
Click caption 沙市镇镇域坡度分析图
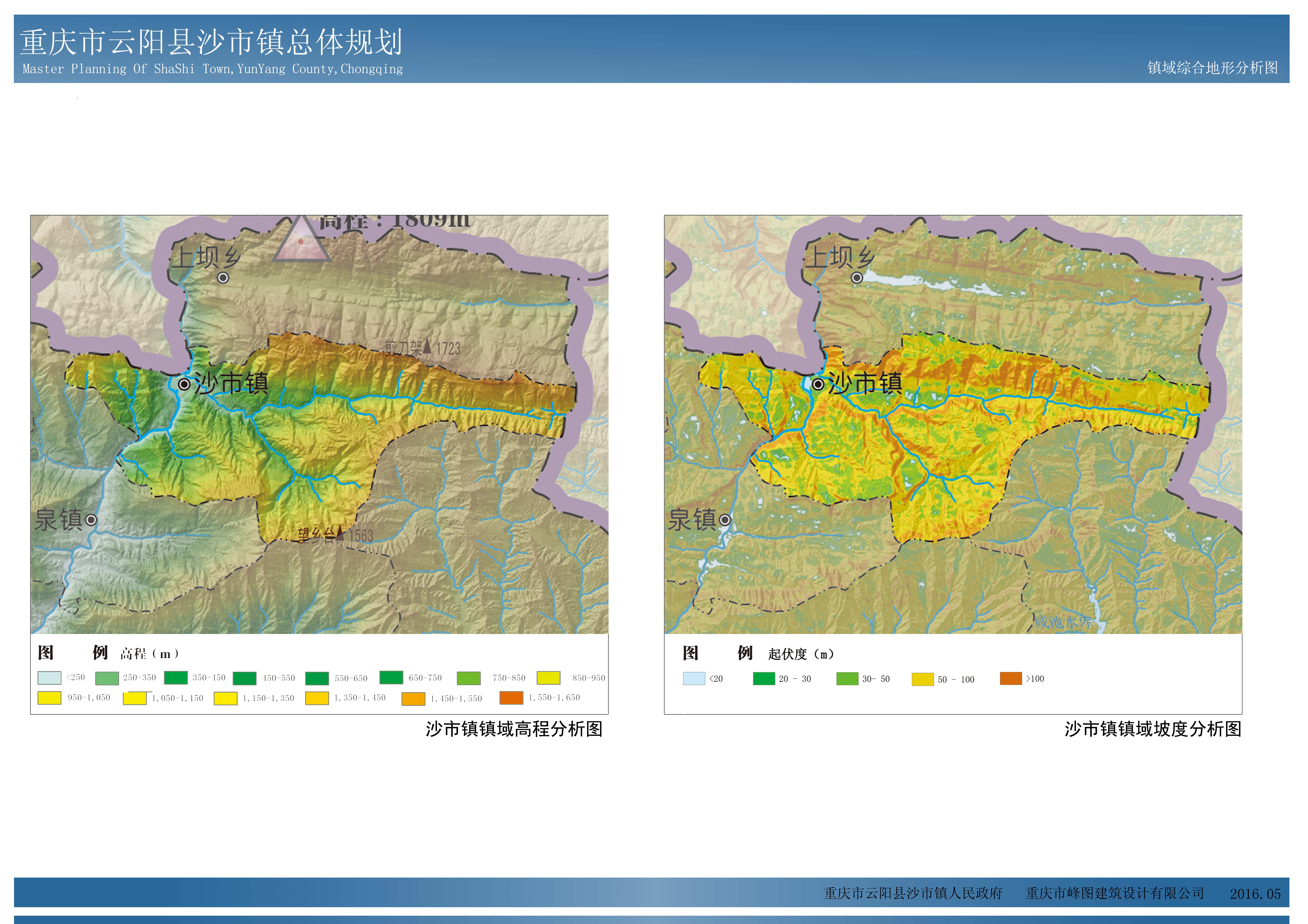(1153, 729)
